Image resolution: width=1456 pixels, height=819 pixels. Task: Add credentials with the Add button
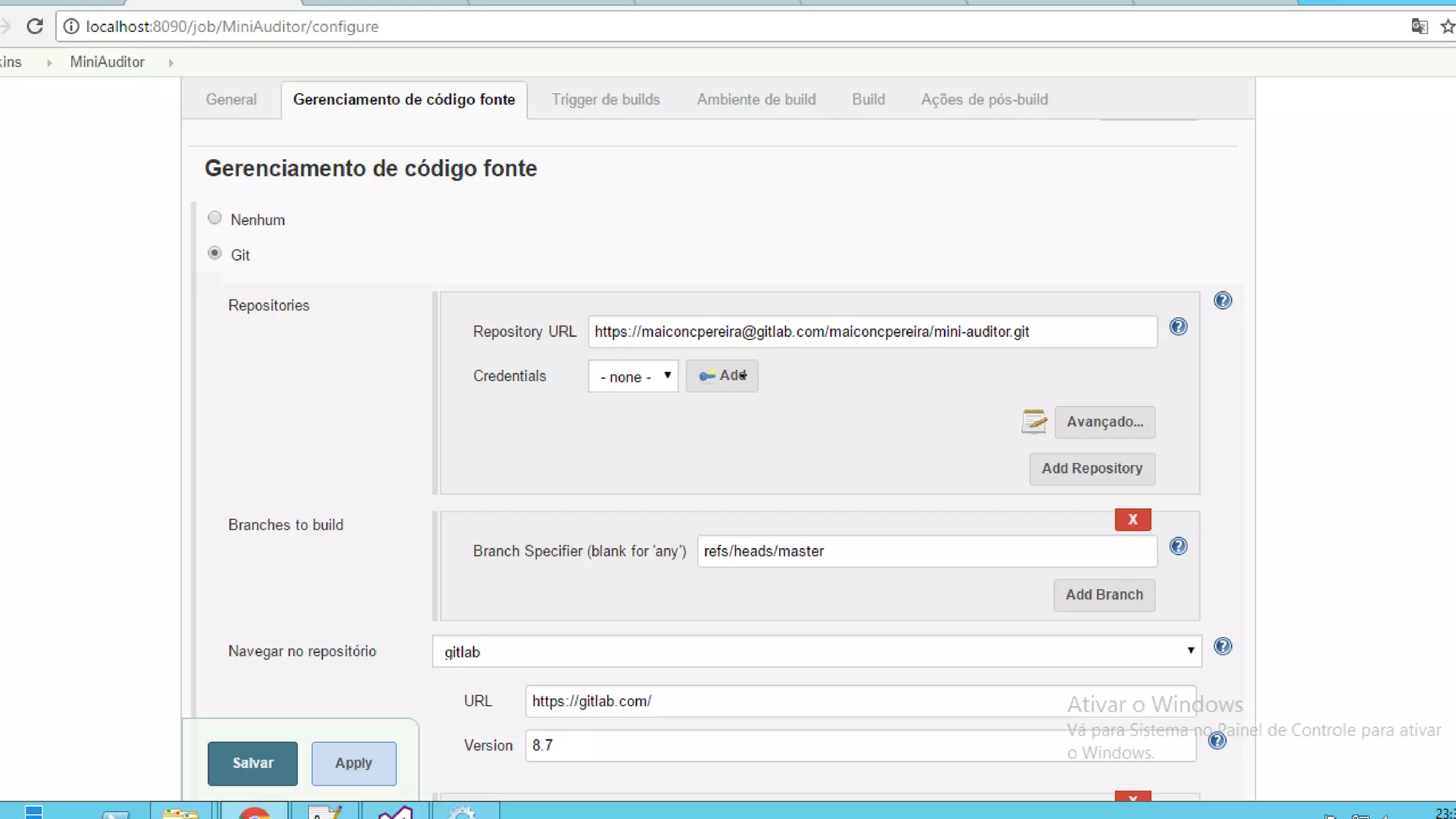tap(722, 375)
